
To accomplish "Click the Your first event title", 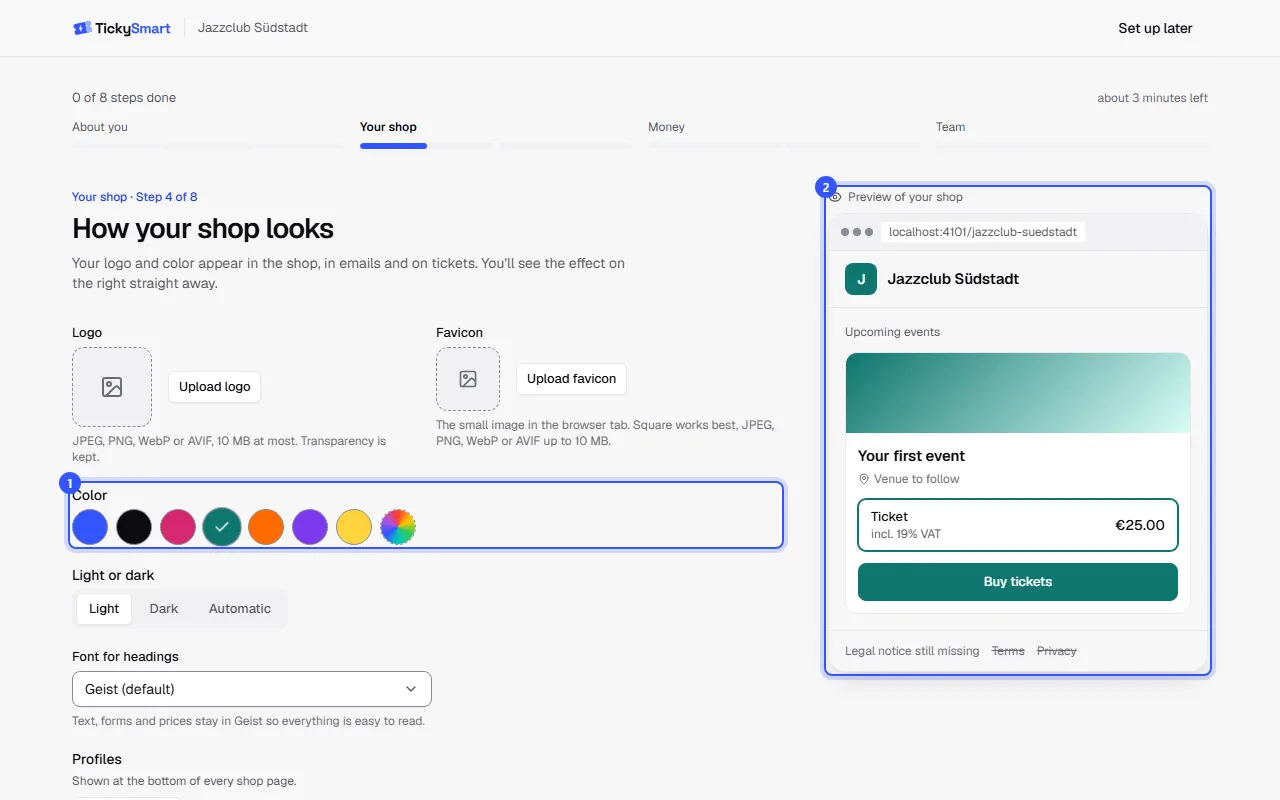I will coord(911,456).
